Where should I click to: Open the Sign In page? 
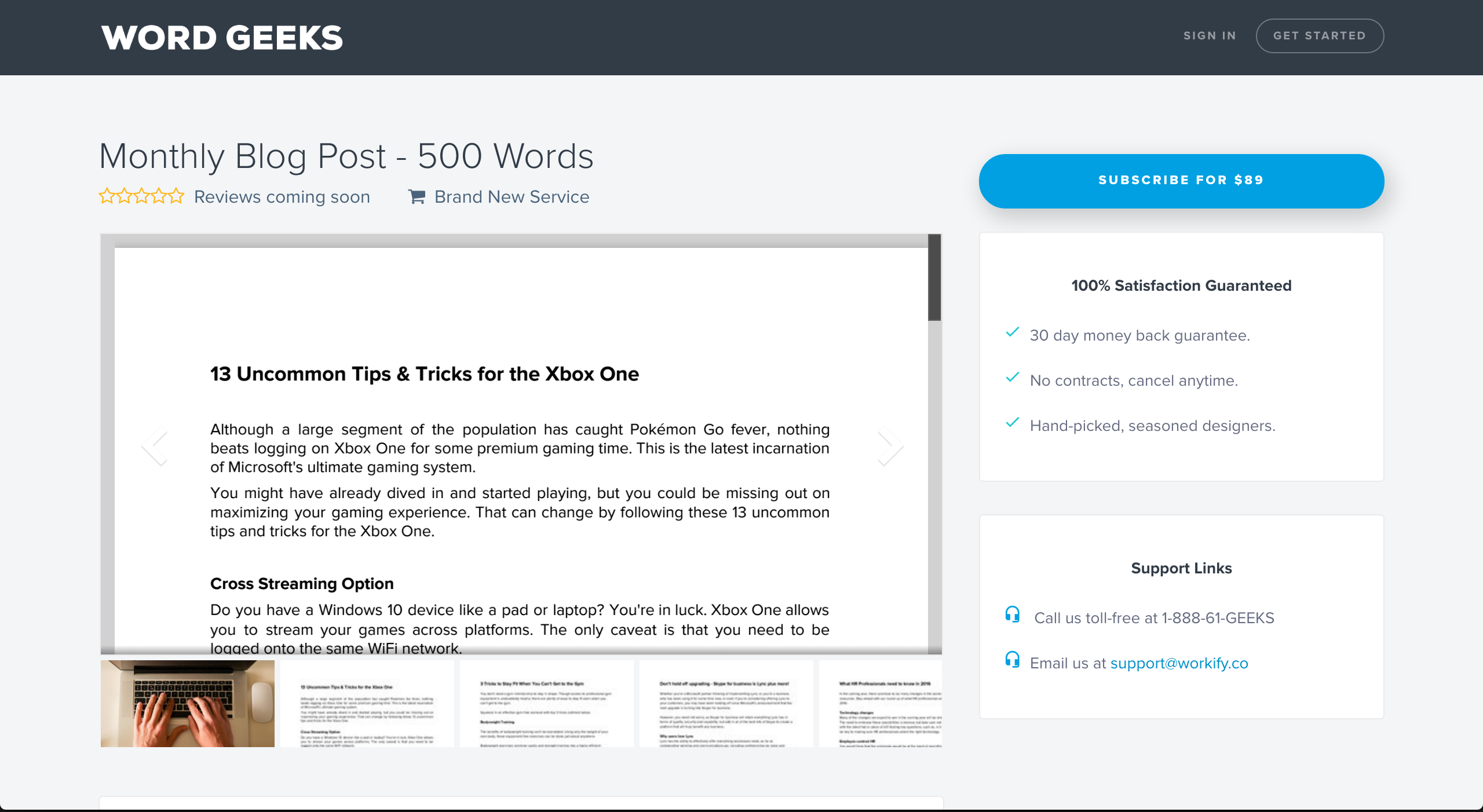(1210, 36)
